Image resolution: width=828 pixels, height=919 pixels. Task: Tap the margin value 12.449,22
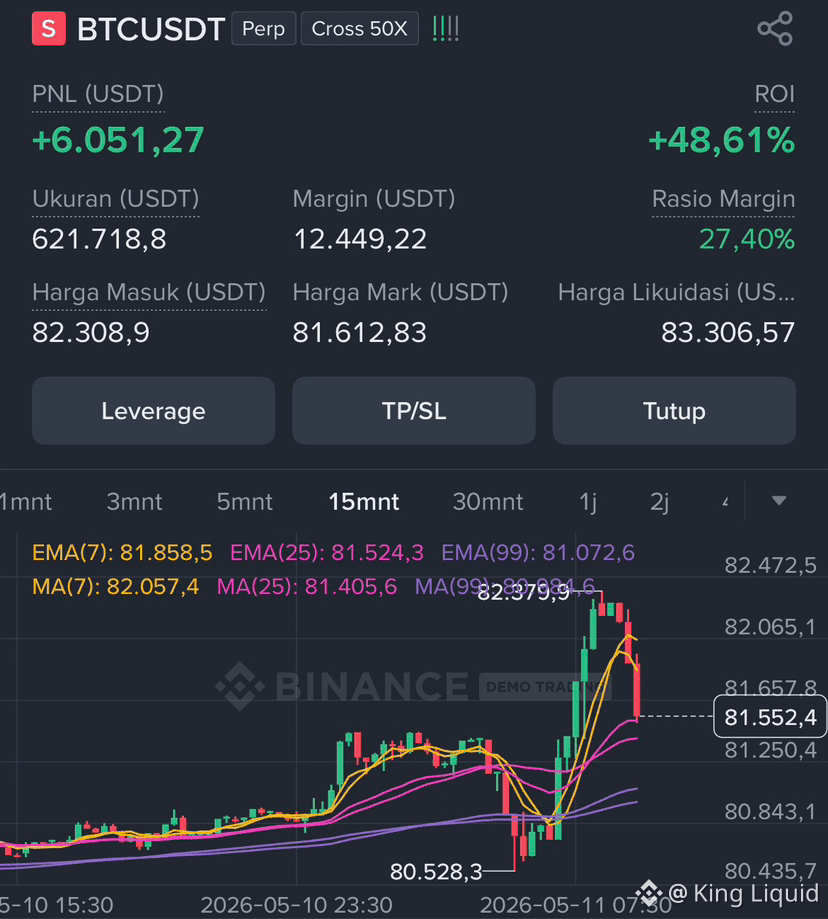click(x=360, y=239)
